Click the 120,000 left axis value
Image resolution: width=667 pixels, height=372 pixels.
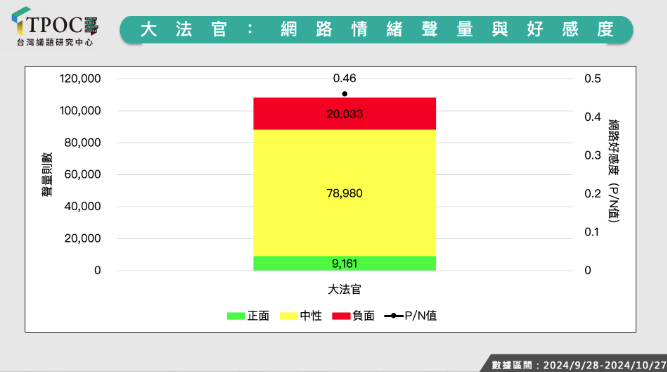coord(80,79)
